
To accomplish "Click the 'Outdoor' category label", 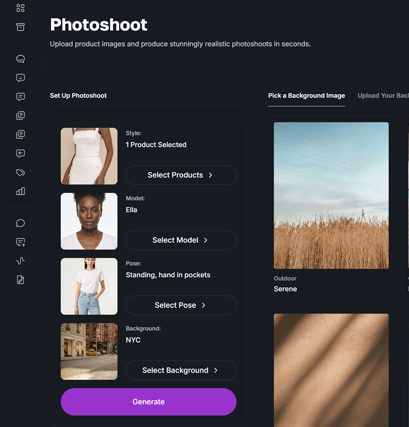I will point(285,278).
